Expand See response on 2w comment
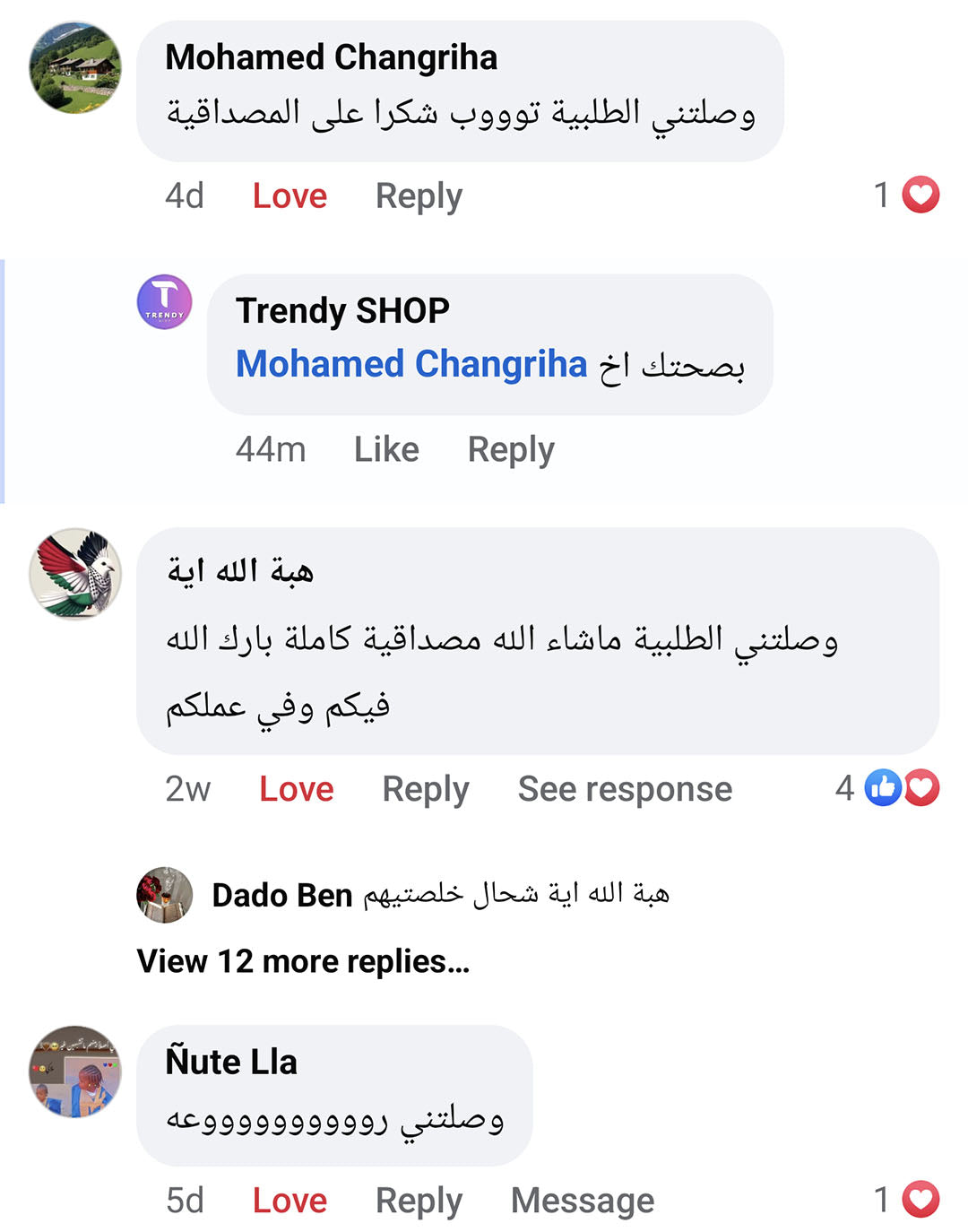Screen dimensions: 968x1232 pos(625,789)
